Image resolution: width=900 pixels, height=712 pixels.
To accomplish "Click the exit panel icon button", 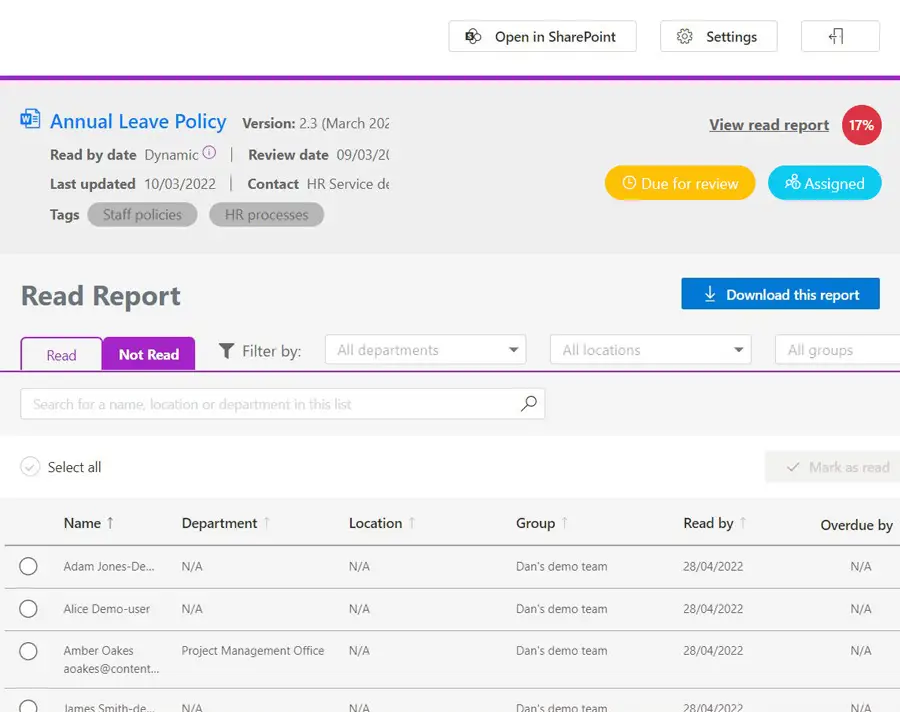I will coord(840,36).
